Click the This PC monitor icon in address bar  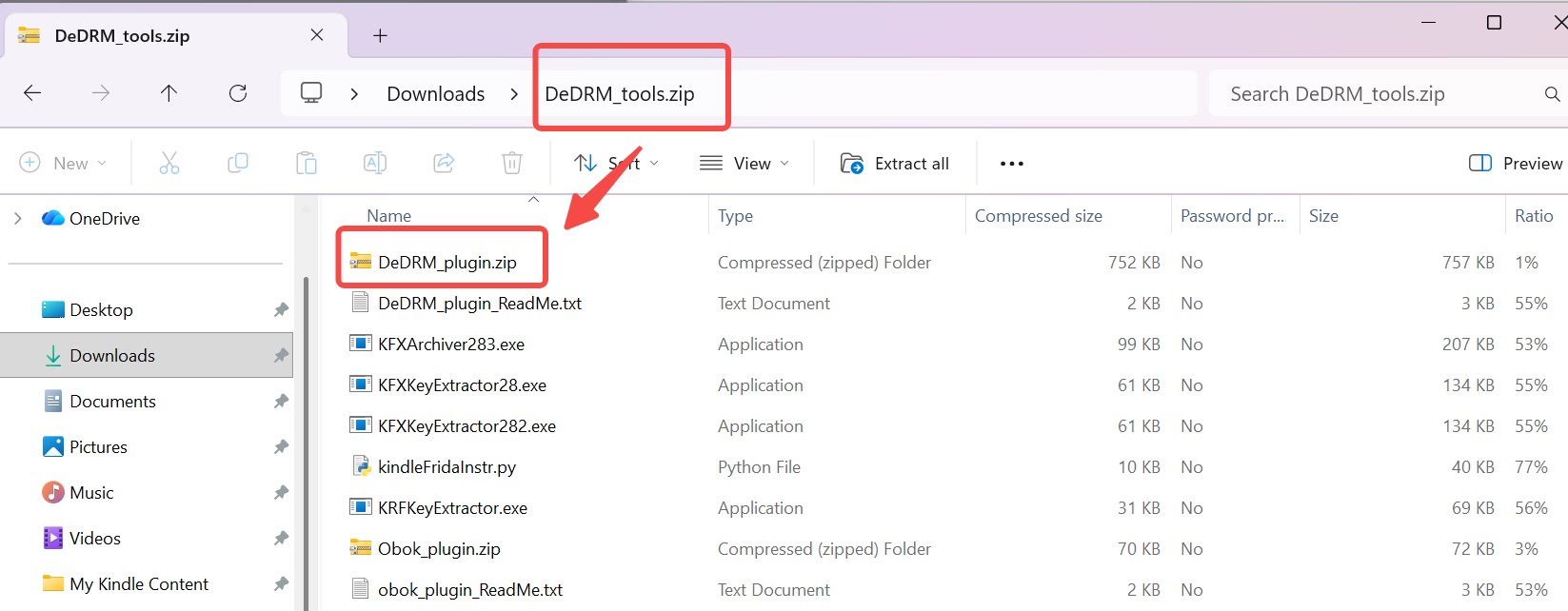click(x=311, y=93)
